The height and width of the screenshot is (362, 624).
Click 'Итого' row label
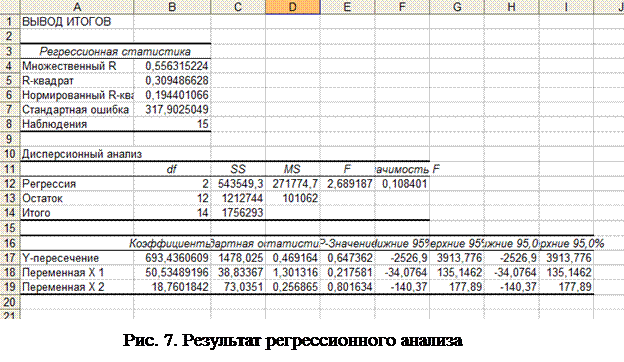77,213
